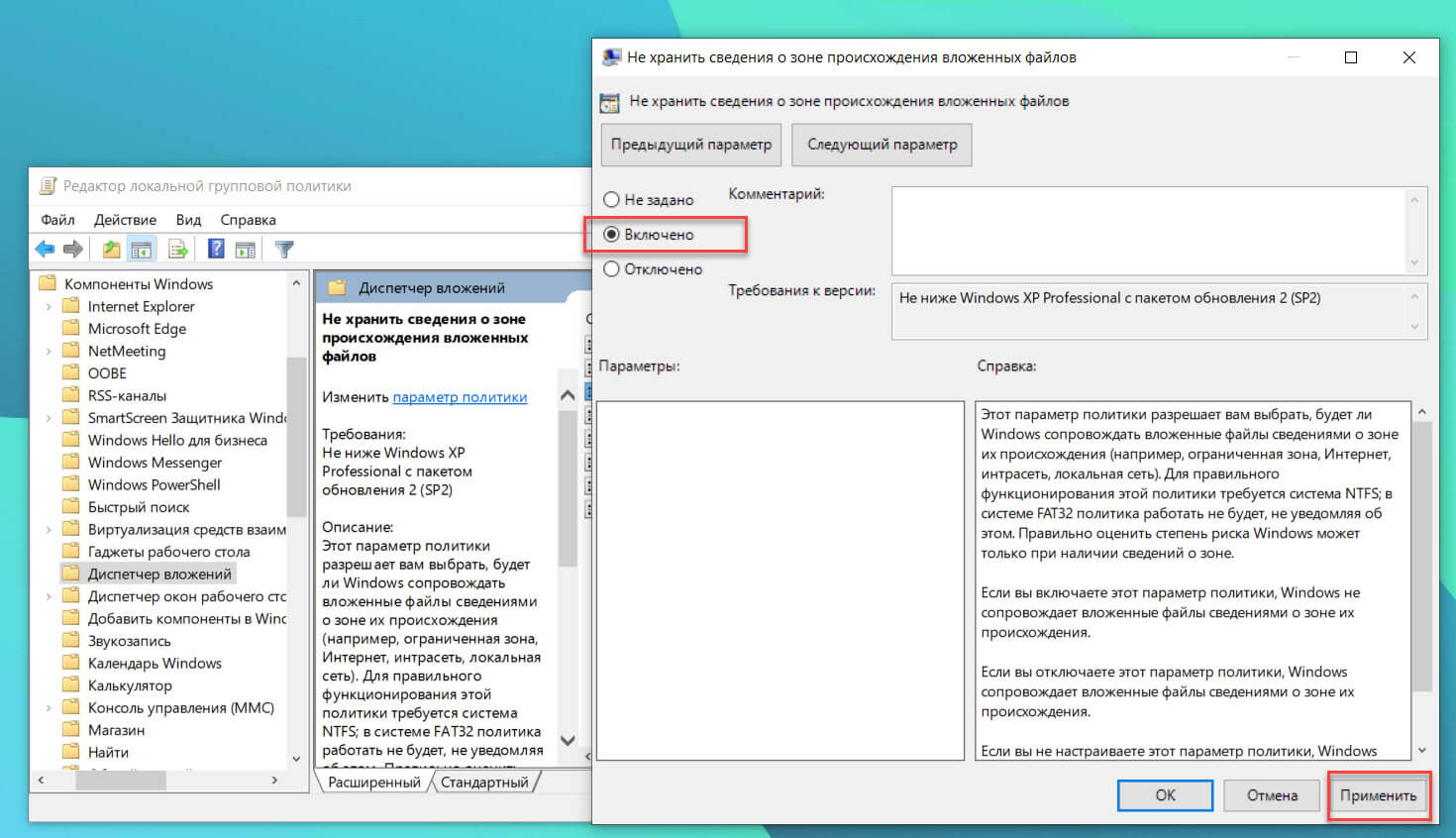Click the Export List toolbar icon
Image resolution: width=1456 pixels, height=838 pixels.
tap(178, 250)
